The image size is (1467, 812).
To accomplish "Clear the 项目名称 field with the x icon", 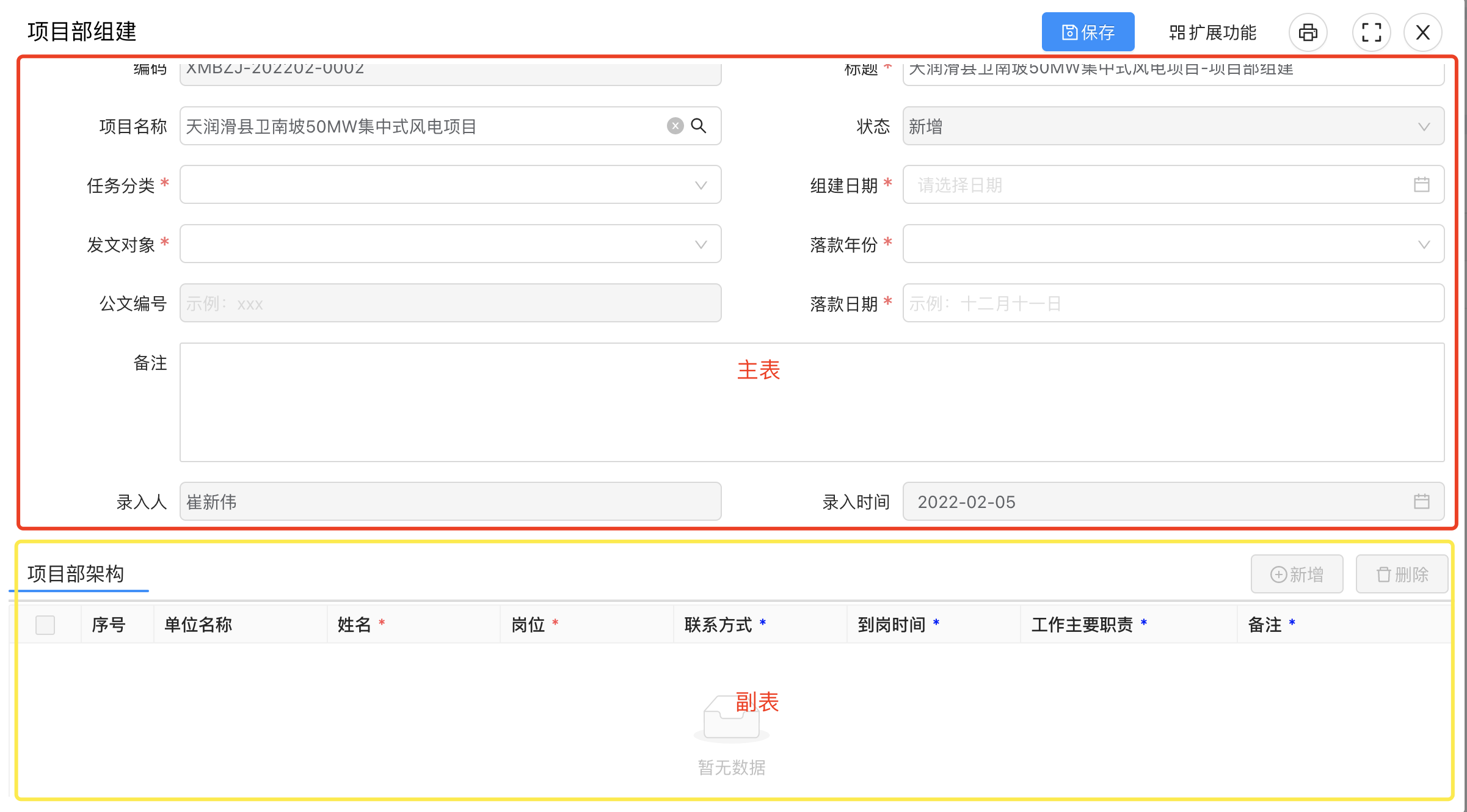I will point(675,126).
